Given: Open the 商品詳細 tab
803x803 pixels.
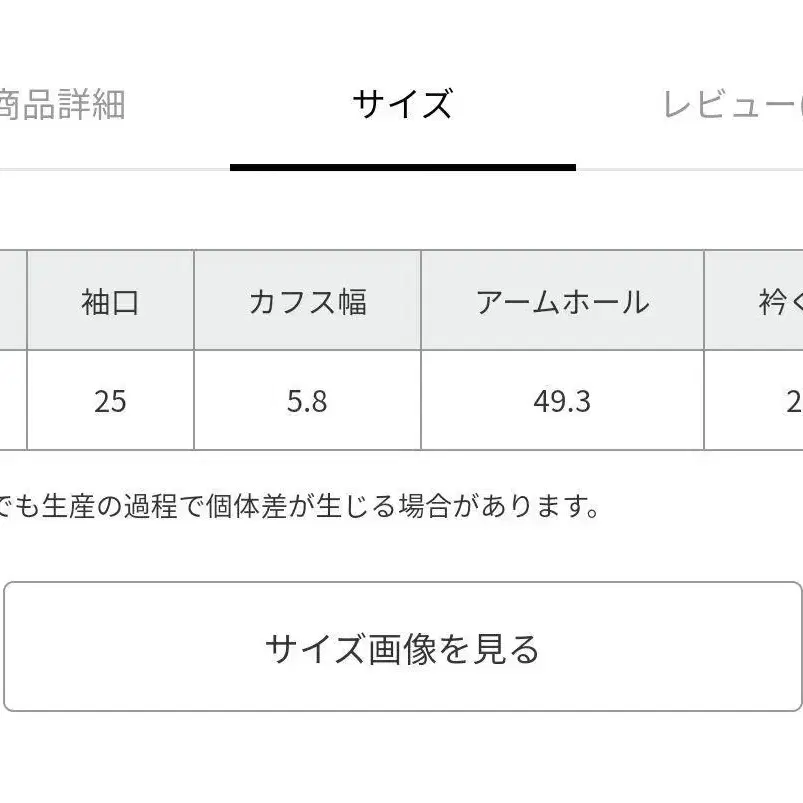Looking at the screenshot, I should [x=62, y=104].
